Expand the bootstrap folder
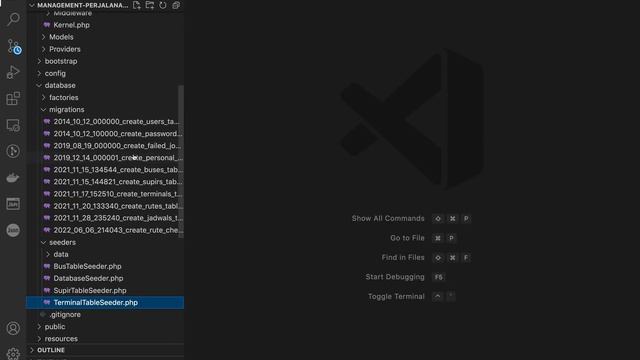The height and width of the screenshot is (360, 640). point(105,61)
